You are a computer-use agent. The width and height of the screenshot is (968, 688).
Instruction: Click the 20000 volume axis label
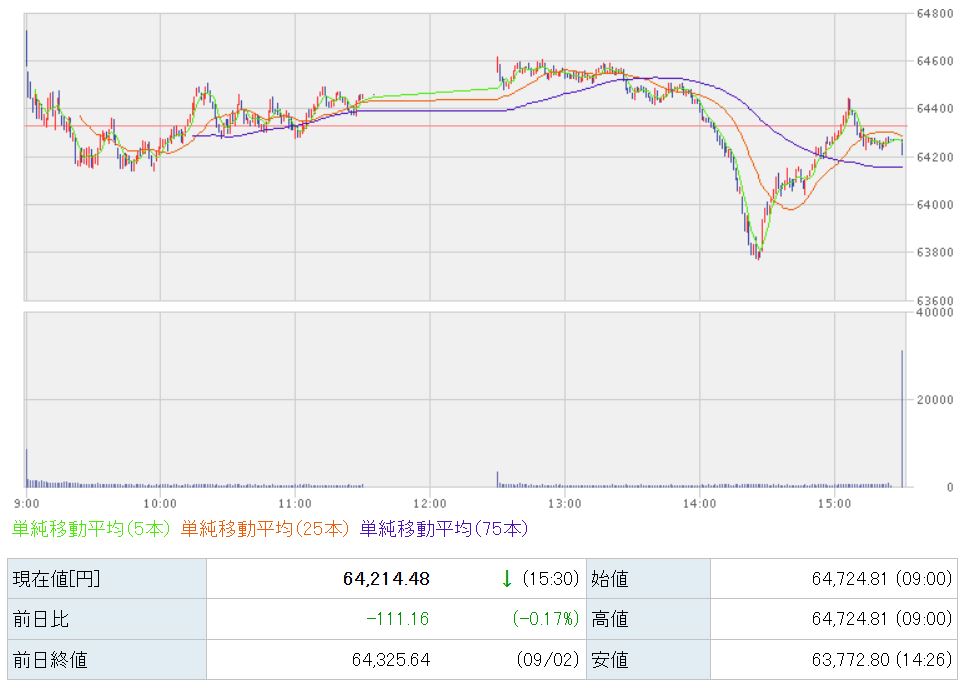[x=935, y=400]
